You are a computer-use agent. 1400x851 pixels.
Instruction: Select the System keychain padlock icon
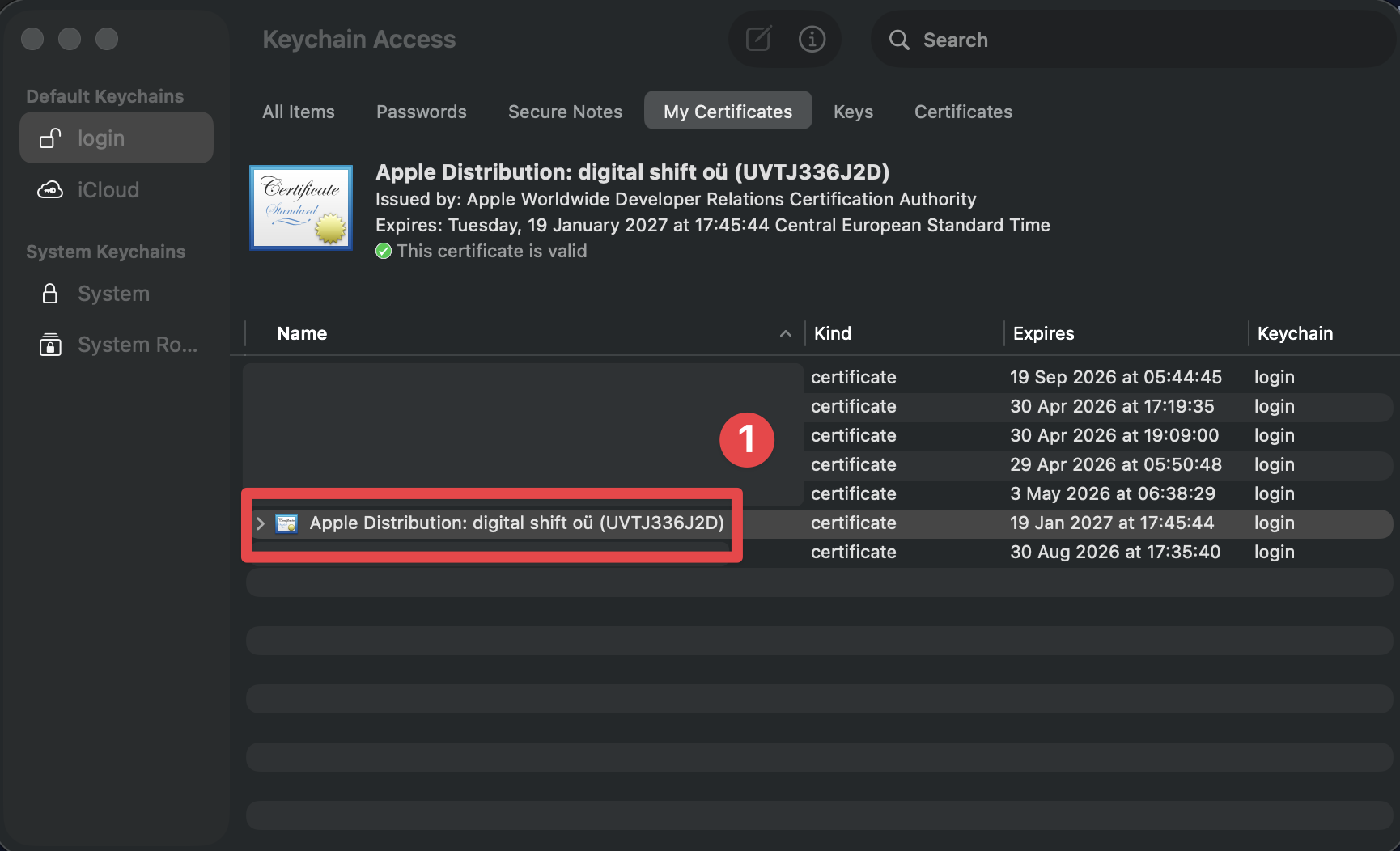(49, 294)
